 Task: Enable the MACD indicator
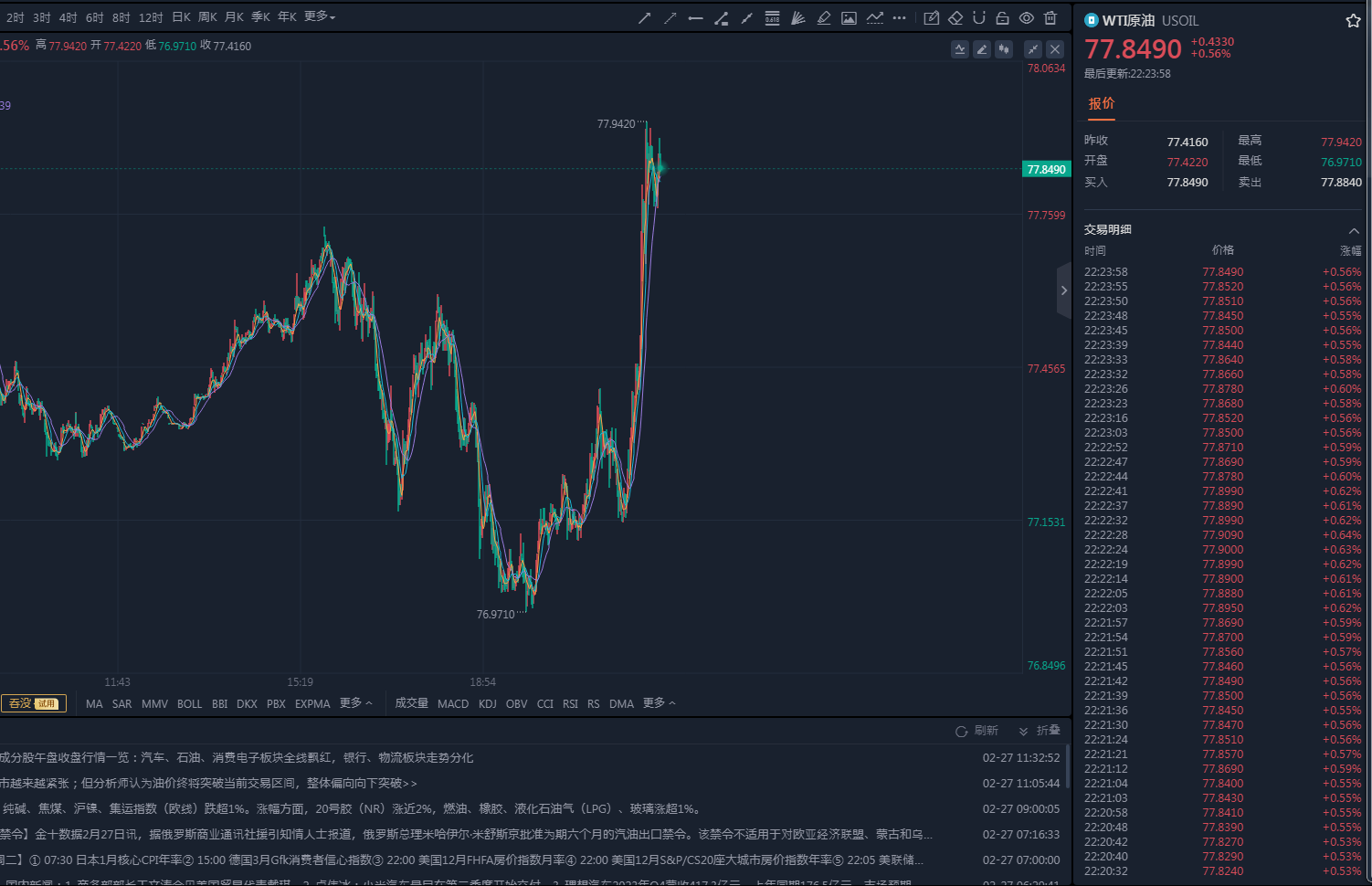pos(452,703)
